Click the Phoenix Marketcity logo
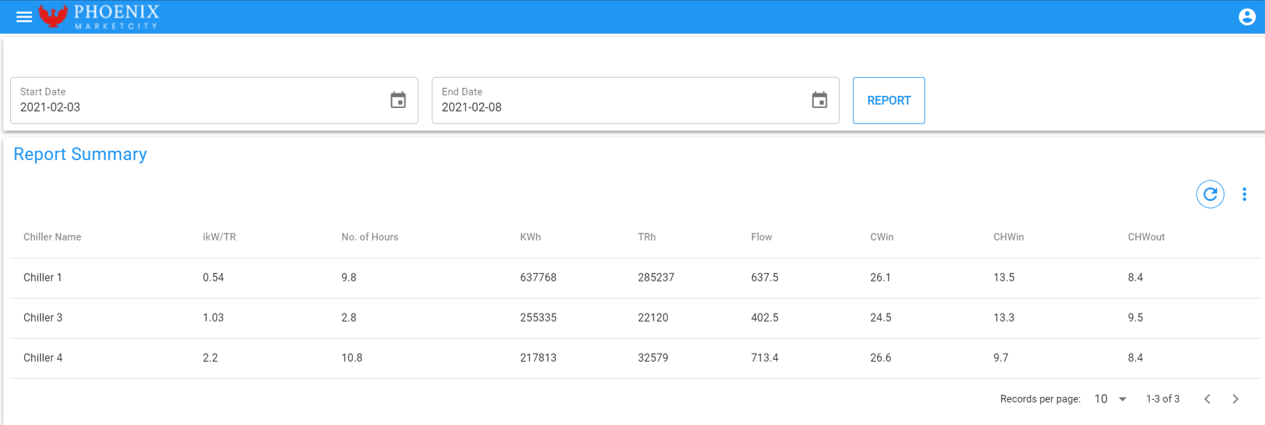This screenshot has width=1265, height=425. point(98,16)
